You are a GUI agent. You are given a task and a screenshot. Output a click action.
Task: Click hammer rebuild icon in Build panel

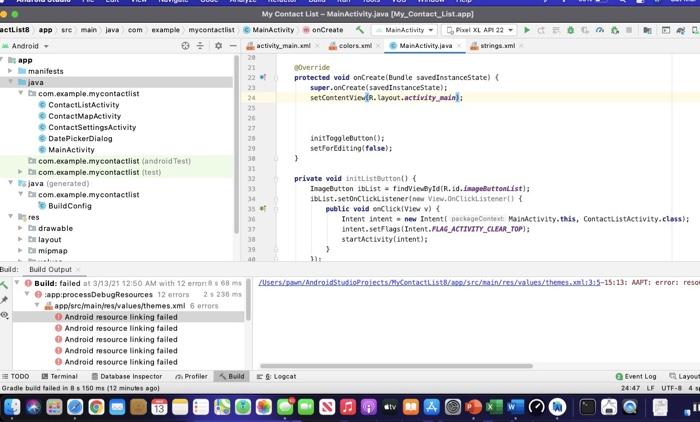coord(4,284)
